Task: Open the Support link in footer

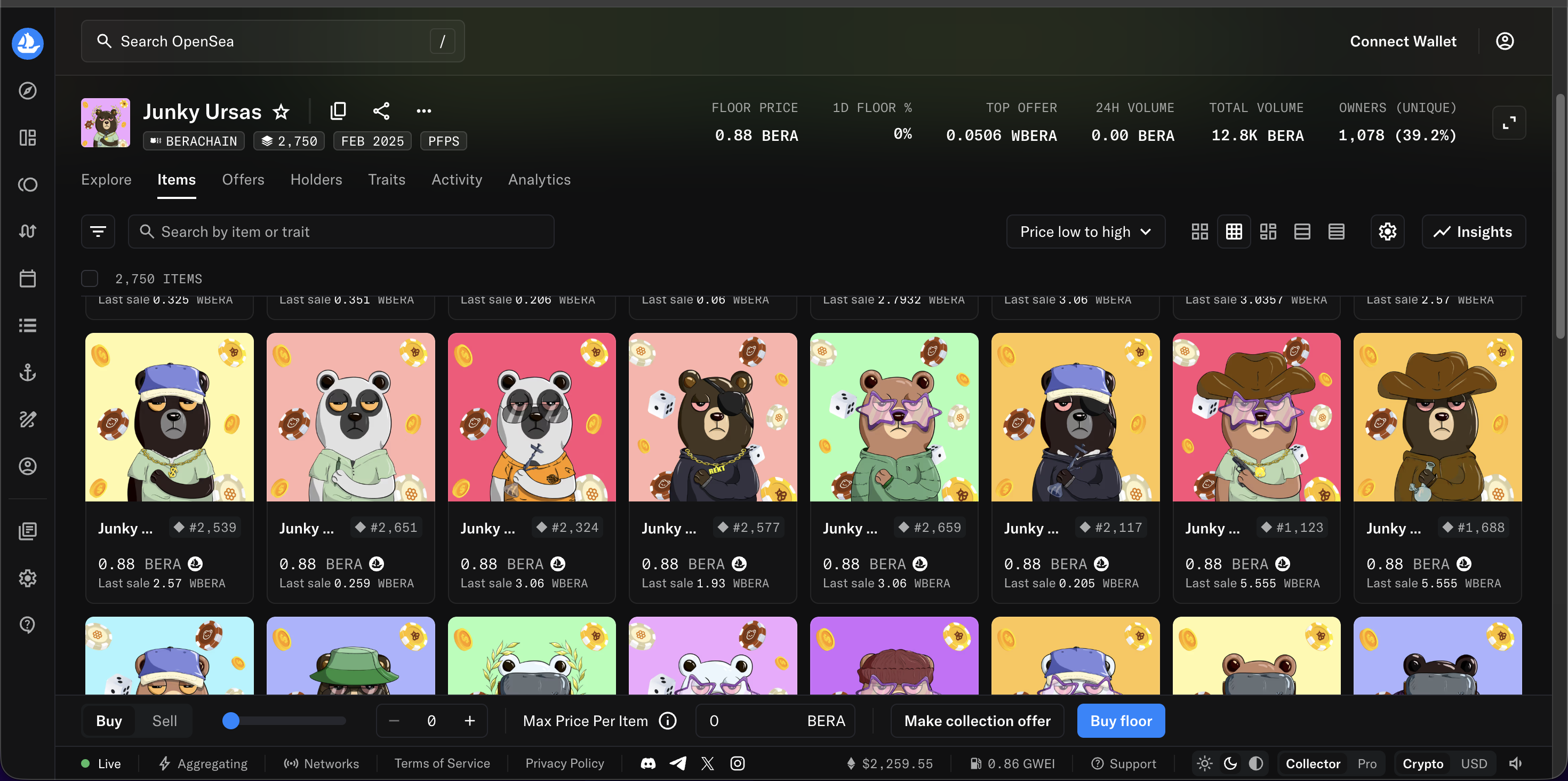Action: pyautogui.click(x=1123, y=763)
